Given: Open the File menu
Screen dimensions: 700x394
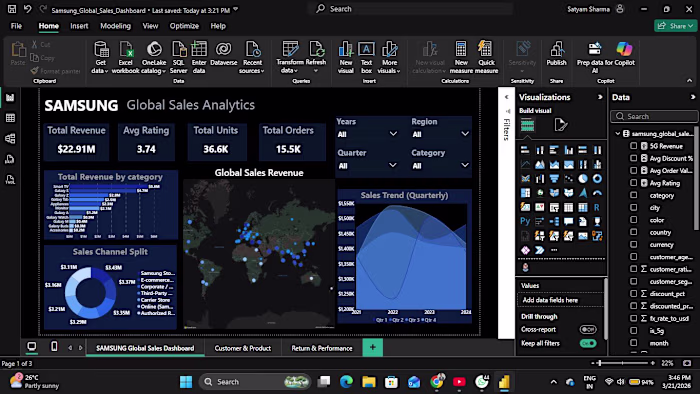Looking at the screenshot, I should 16,26.
